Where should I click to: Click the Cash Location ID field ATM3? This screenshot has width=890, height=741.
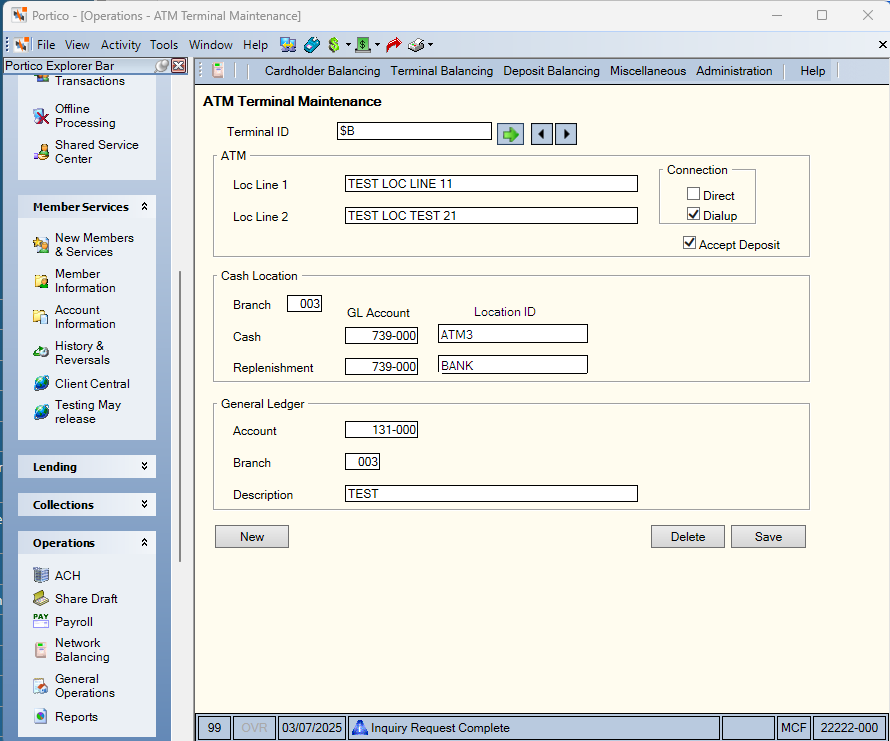click(x=513, y=334)
